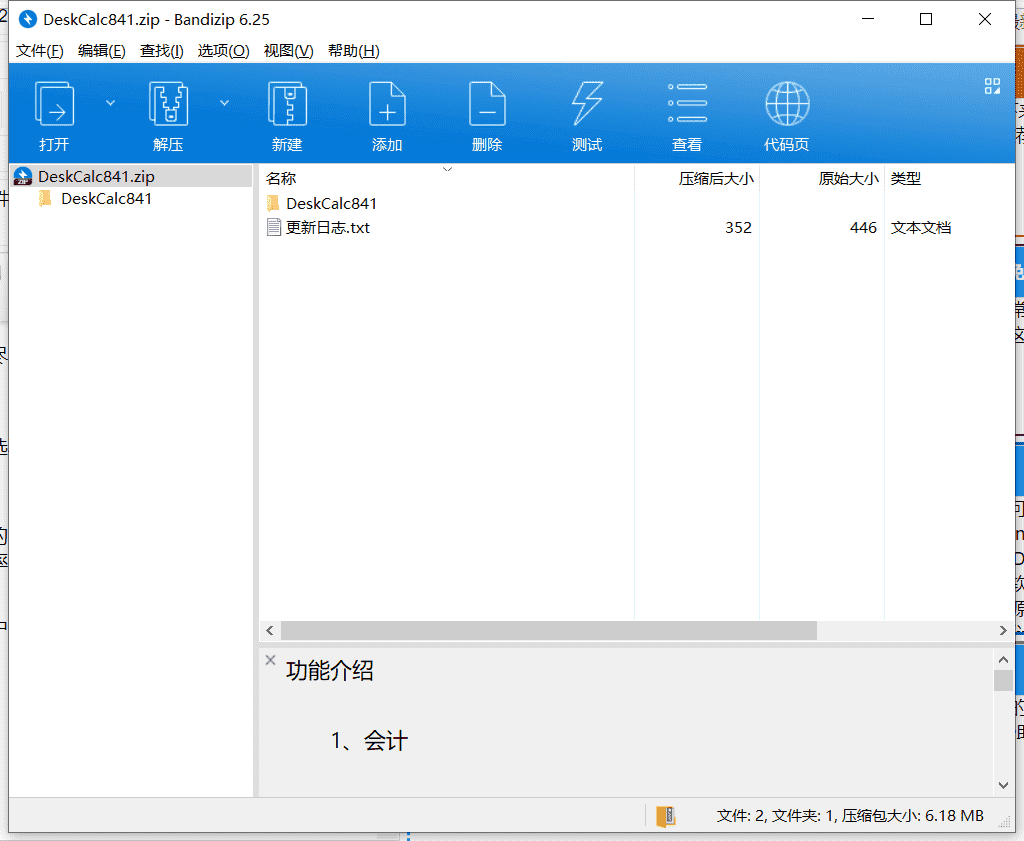Click the preview pane scroll-down arrow

tap(1003, 785)
